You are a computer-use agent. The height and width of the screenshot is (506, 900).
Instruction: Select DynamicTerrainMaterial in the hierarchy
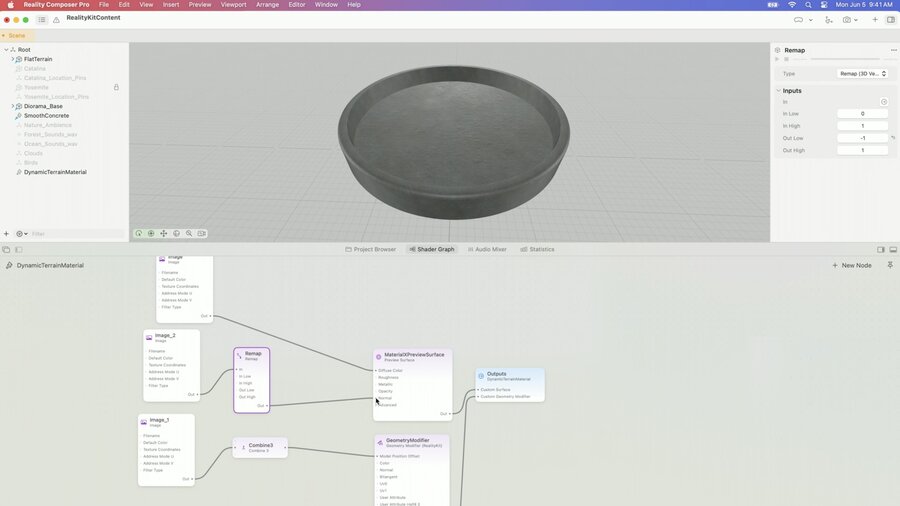55,172
